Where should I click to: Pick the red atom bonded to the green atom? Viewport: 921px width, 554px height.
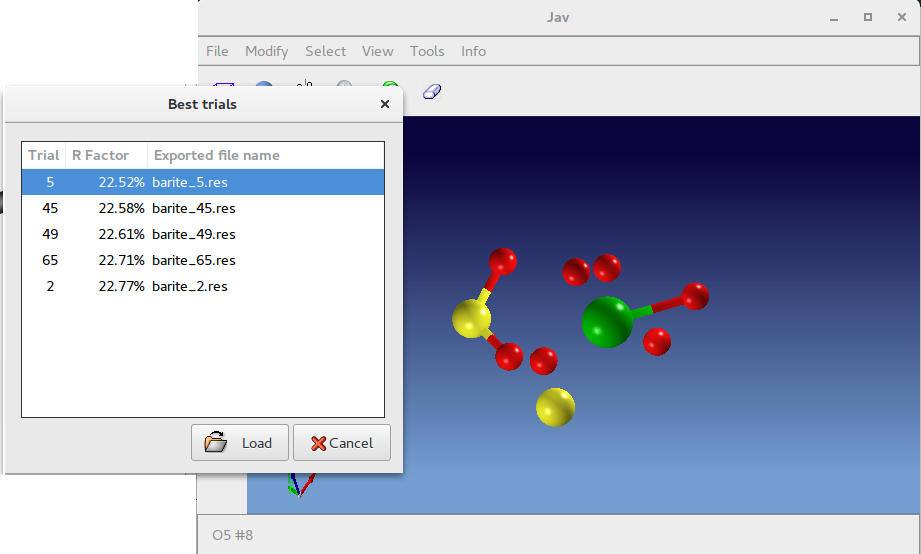point(695,296)
